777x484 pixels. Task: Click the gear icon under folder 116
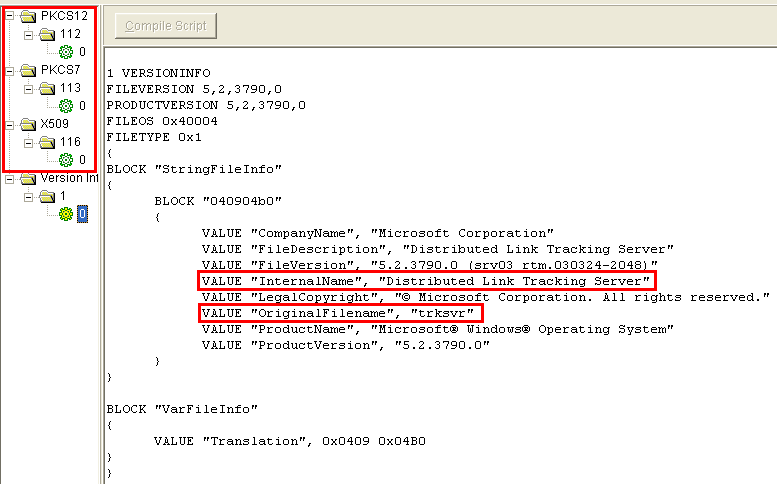66,160
